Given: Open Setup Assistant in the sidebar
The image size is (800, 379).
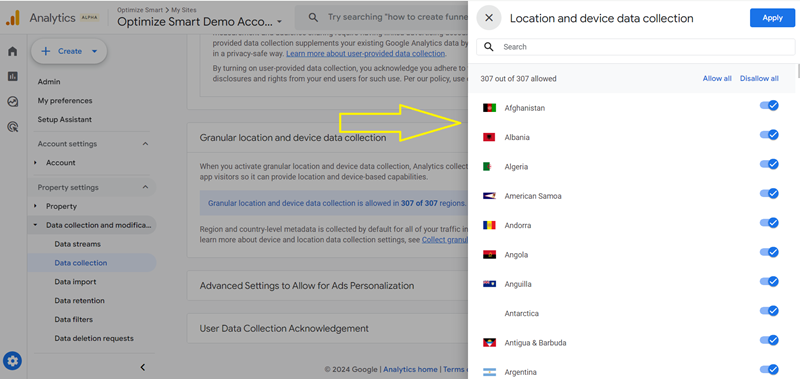Looking at the screenshot, I should pyautogui.click(x=65, y=119).
